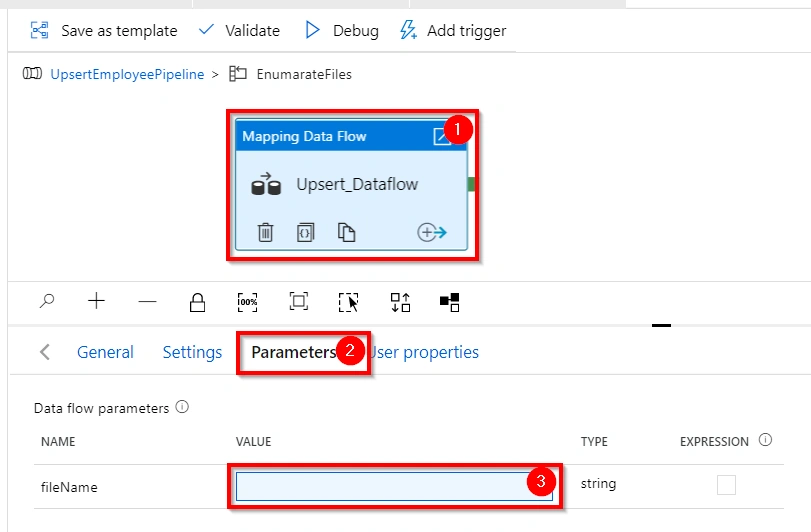The image size is (811, 532).
Task: Open data flow via header edit icon
Action: [x=441, y=137]
